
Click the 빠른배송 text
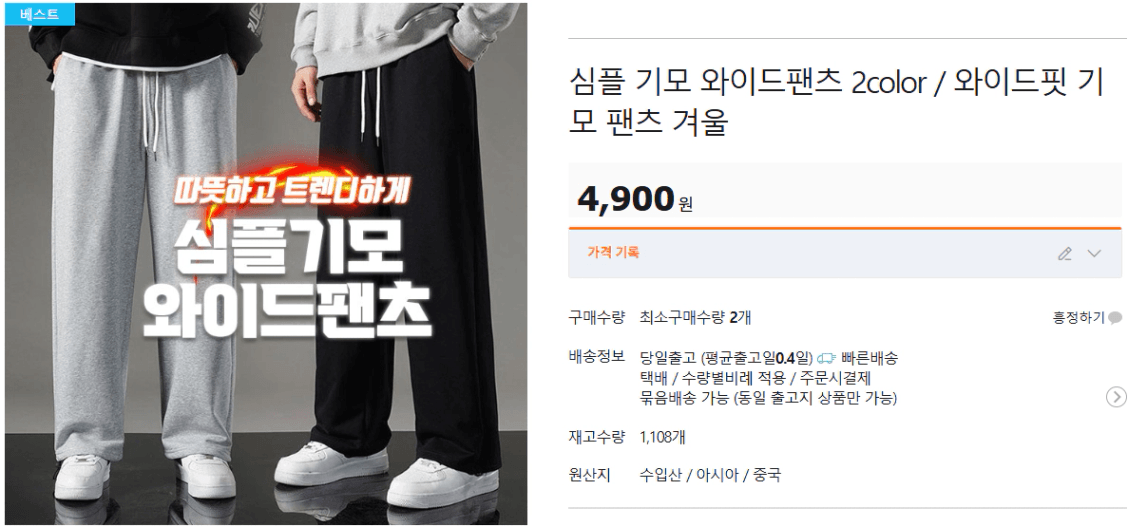tap(870, 359)
